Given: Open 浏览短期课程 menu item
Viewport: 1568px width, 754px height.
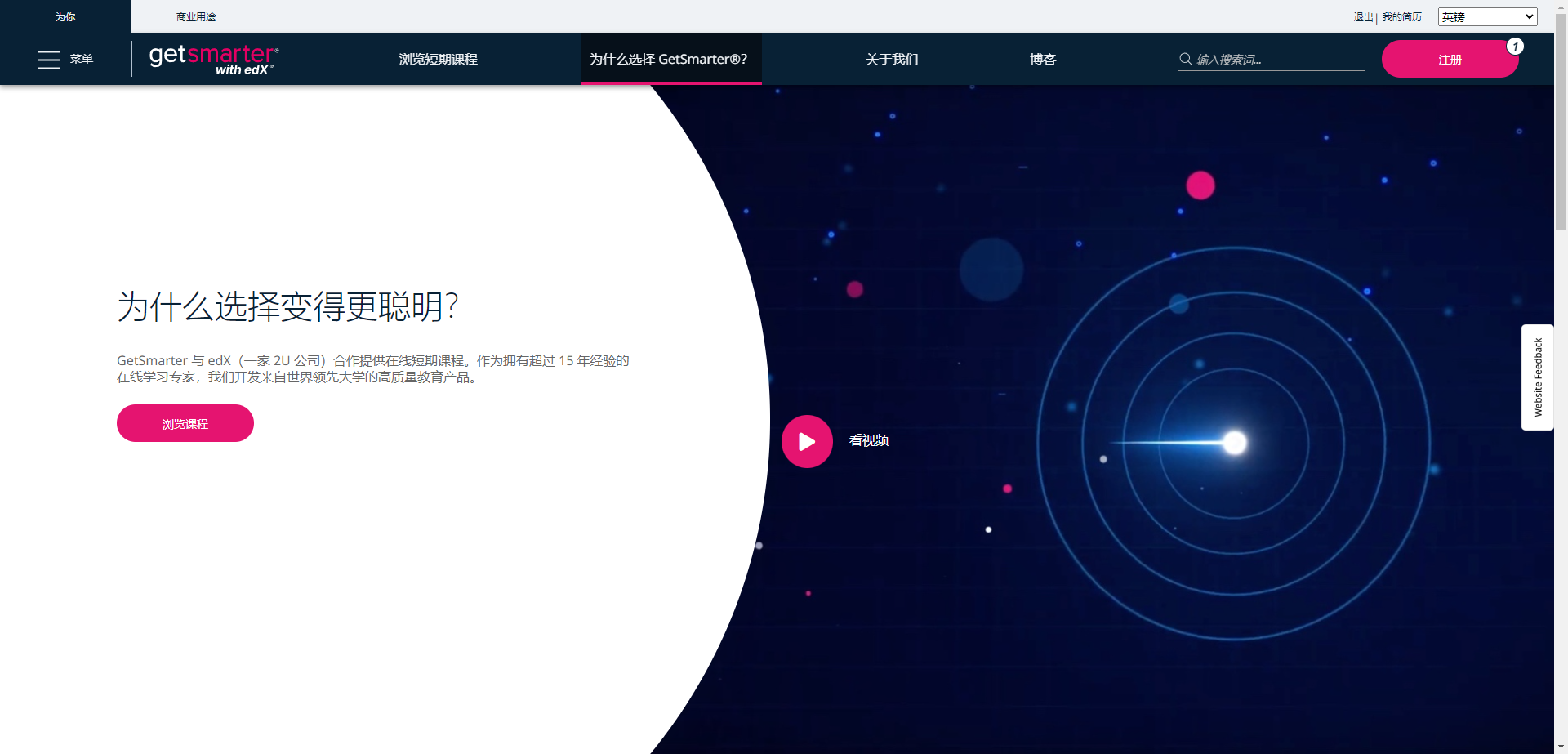Looking at the screenshot, I should point(439,59).
